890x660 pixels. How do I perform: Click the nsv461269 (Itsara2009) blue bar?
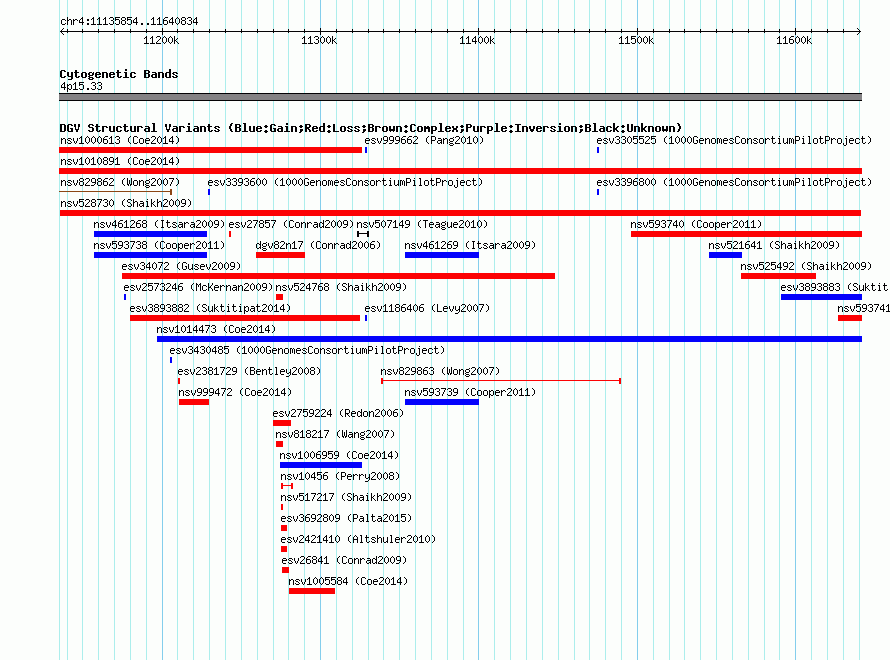coord(442,255)
